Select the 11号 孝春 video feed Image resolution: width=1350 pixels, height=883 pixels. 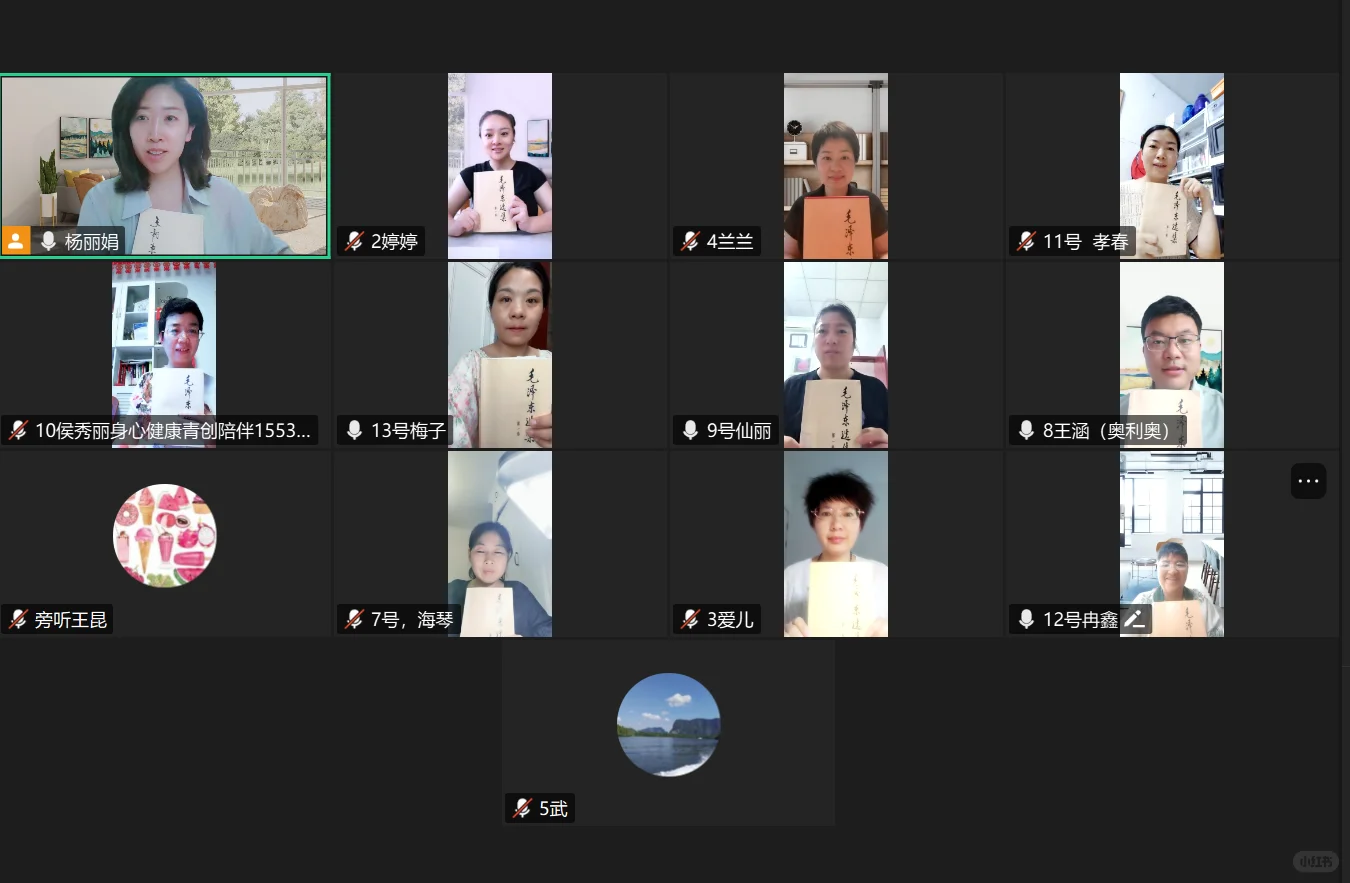1172,166
